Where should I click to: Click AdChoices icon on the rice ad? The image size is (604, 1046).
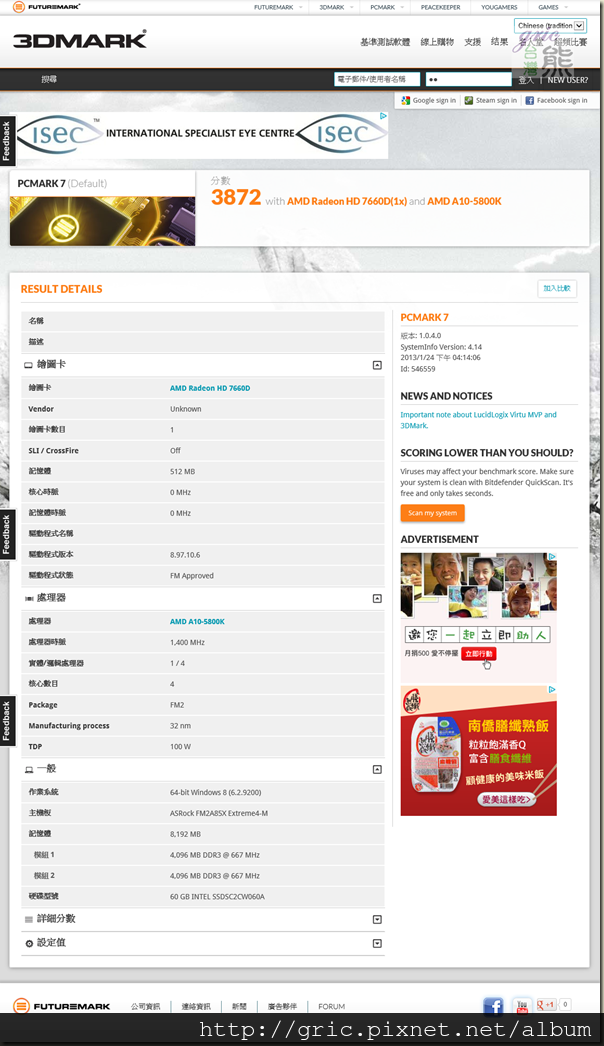coord(552,690)
